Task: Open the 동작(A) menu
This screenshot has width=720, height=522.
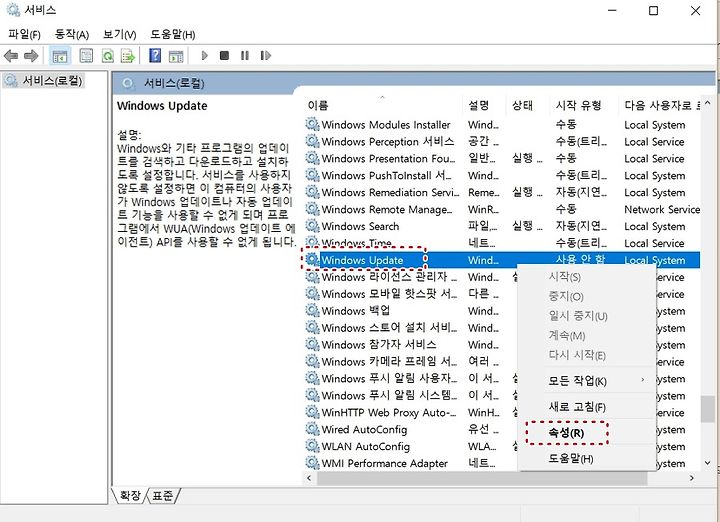Action: [72, 34]
